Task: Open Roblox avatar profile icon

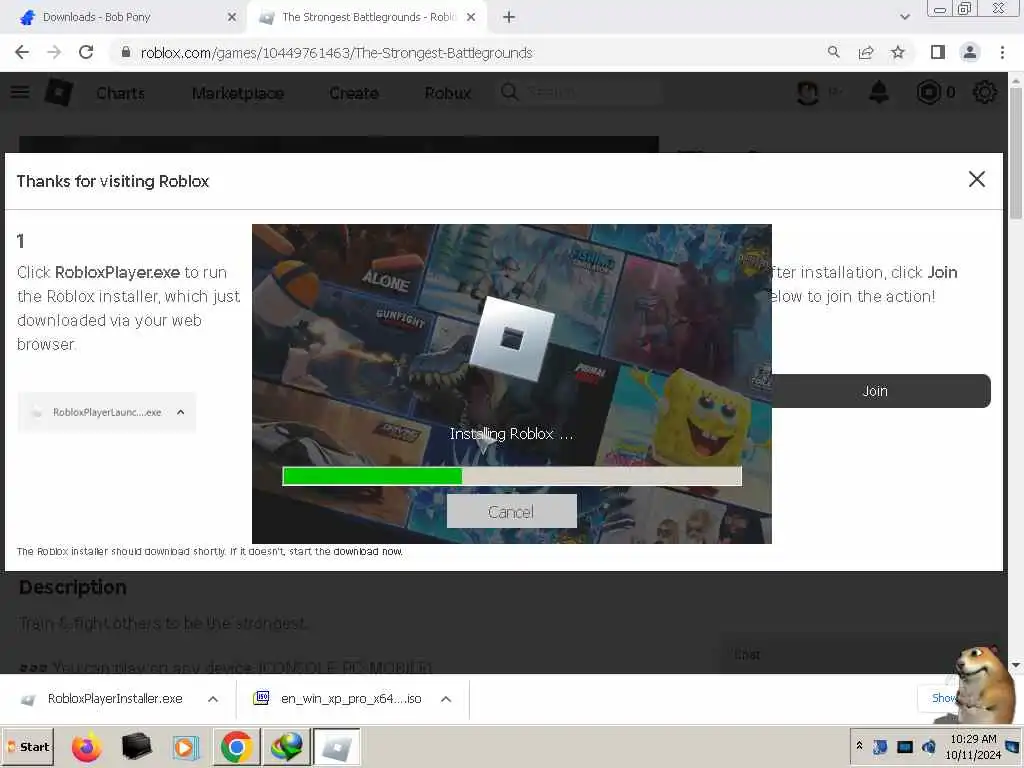Action: [x=808, y=92]
